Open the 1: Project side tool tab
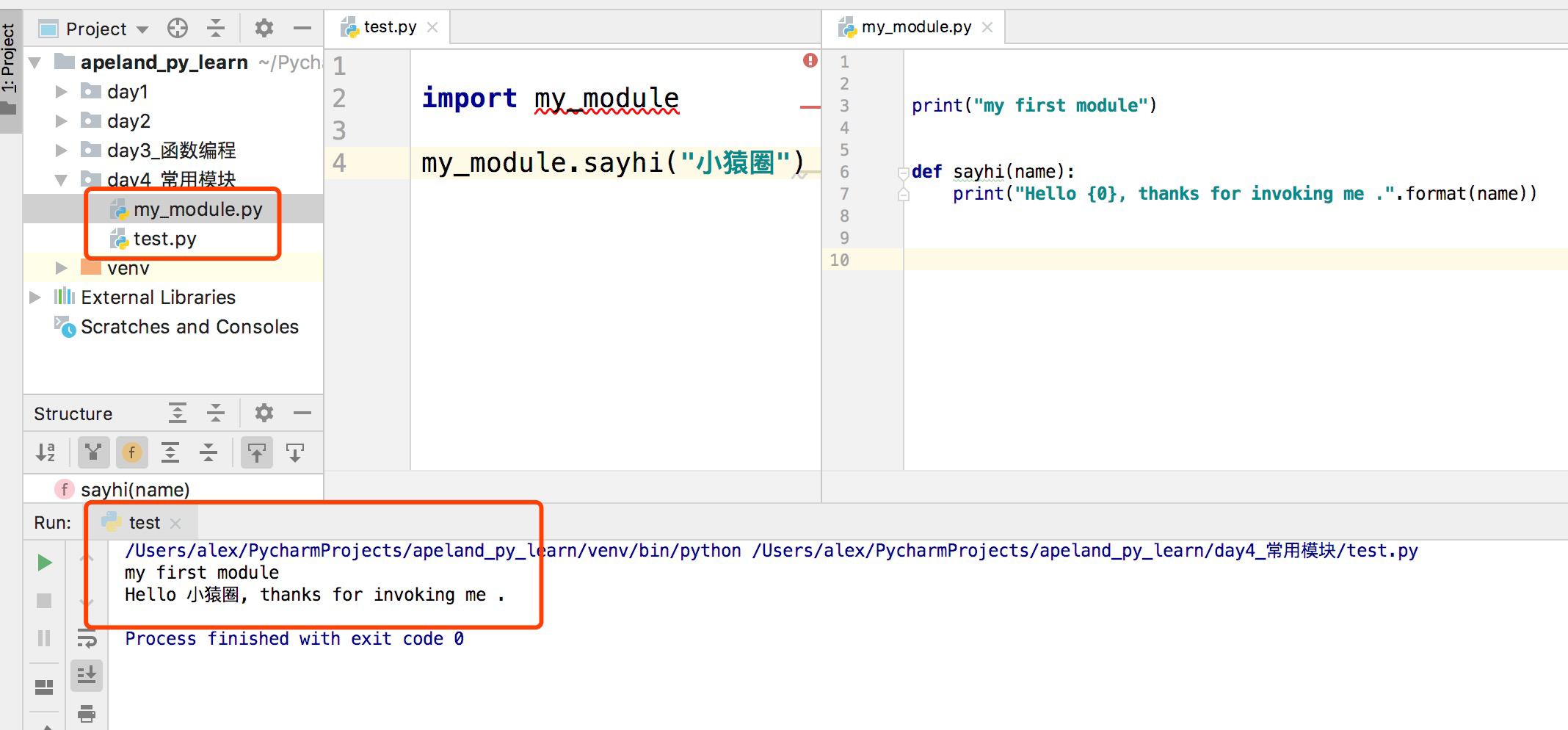The height and width of the screenshot is (730, 1568). coord(10,71)
